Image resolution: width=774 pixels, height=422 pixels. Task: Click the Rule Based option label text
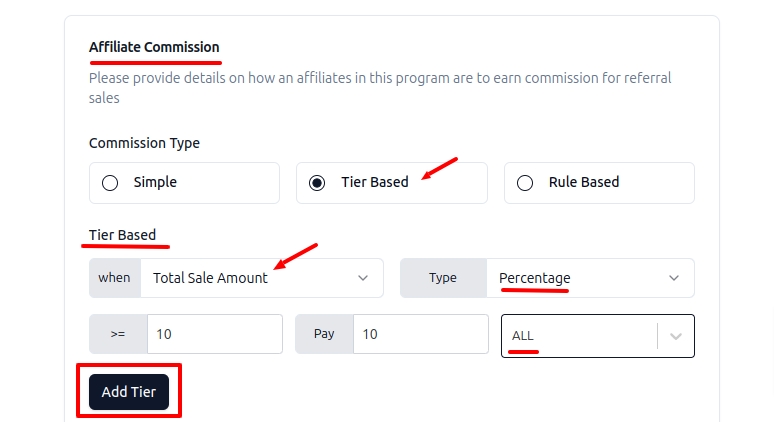point(584,183)
